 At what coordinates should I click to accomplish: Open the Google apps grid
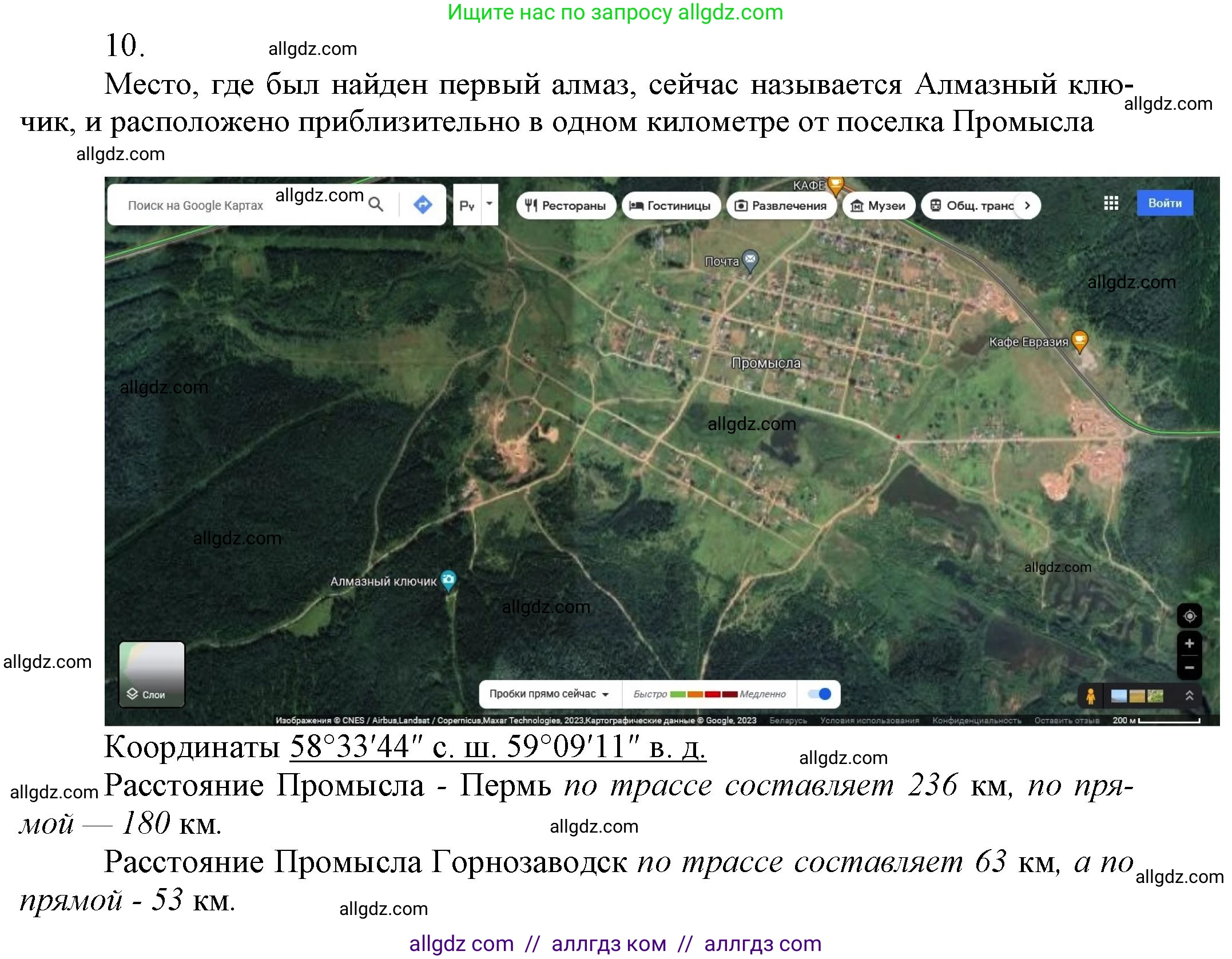coord(1111,203)
